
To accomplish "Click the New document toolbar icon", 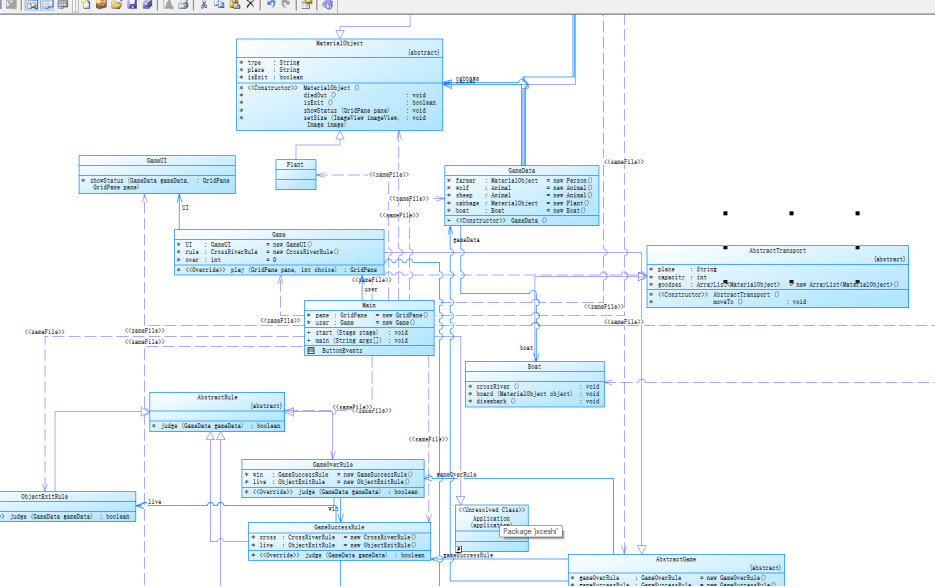I will click(x=86, y=4).
